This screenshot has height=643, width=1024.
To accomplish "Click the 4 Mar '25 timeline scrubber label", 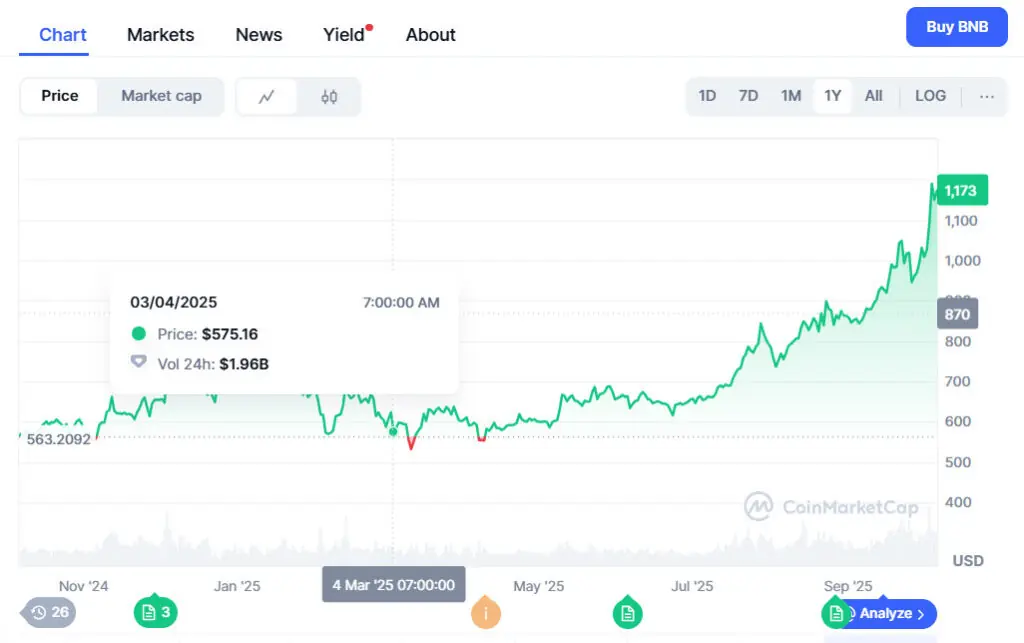I will coord(393,585).
